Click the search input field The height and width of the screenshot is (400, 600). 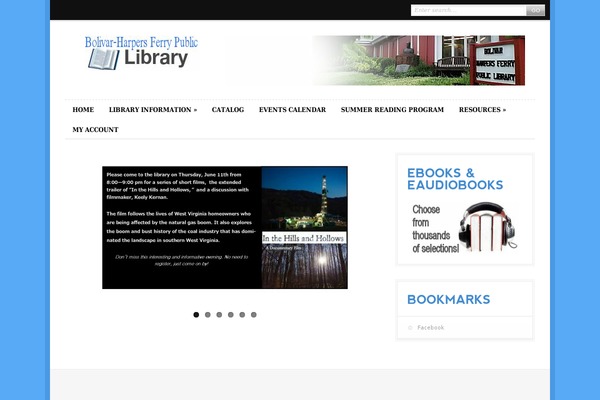point(468,10)
